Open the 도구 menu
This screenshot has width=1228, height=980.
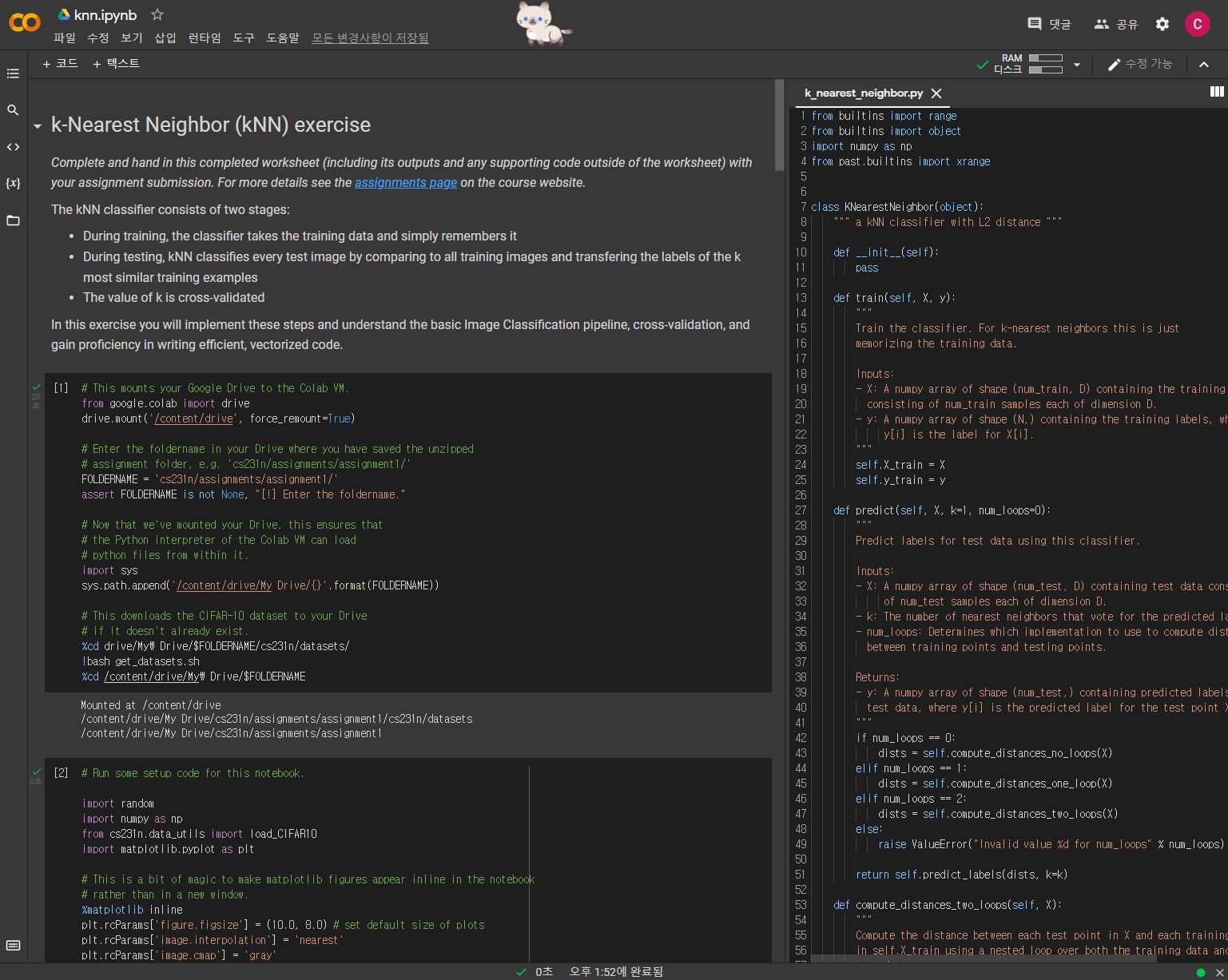[244, 38]
